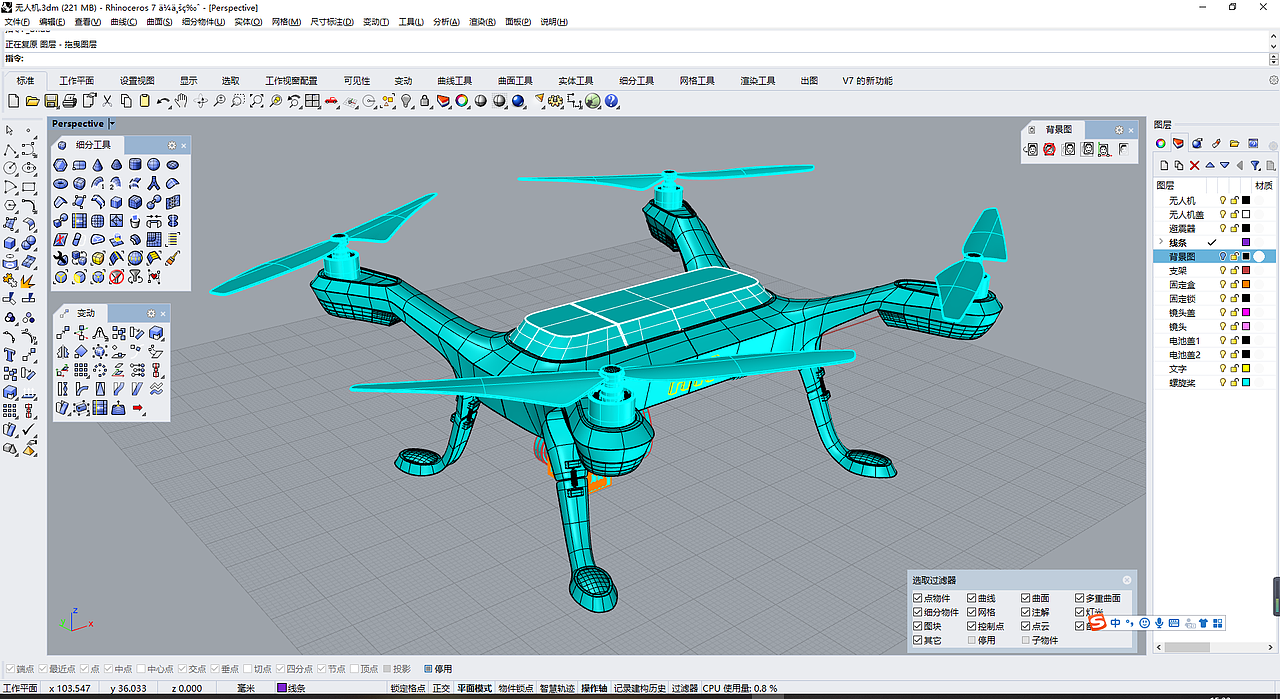Screen dimensions: 1280x699
Task: Toggle the 控制点 filter checkbox
Action: pos(972,626)
